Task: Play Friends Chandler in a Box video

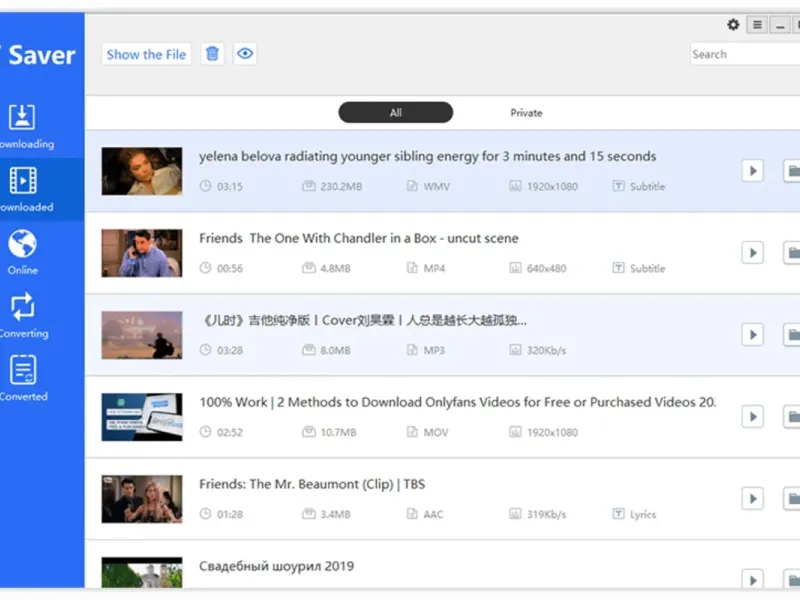Action: click(x=753, y=253)
